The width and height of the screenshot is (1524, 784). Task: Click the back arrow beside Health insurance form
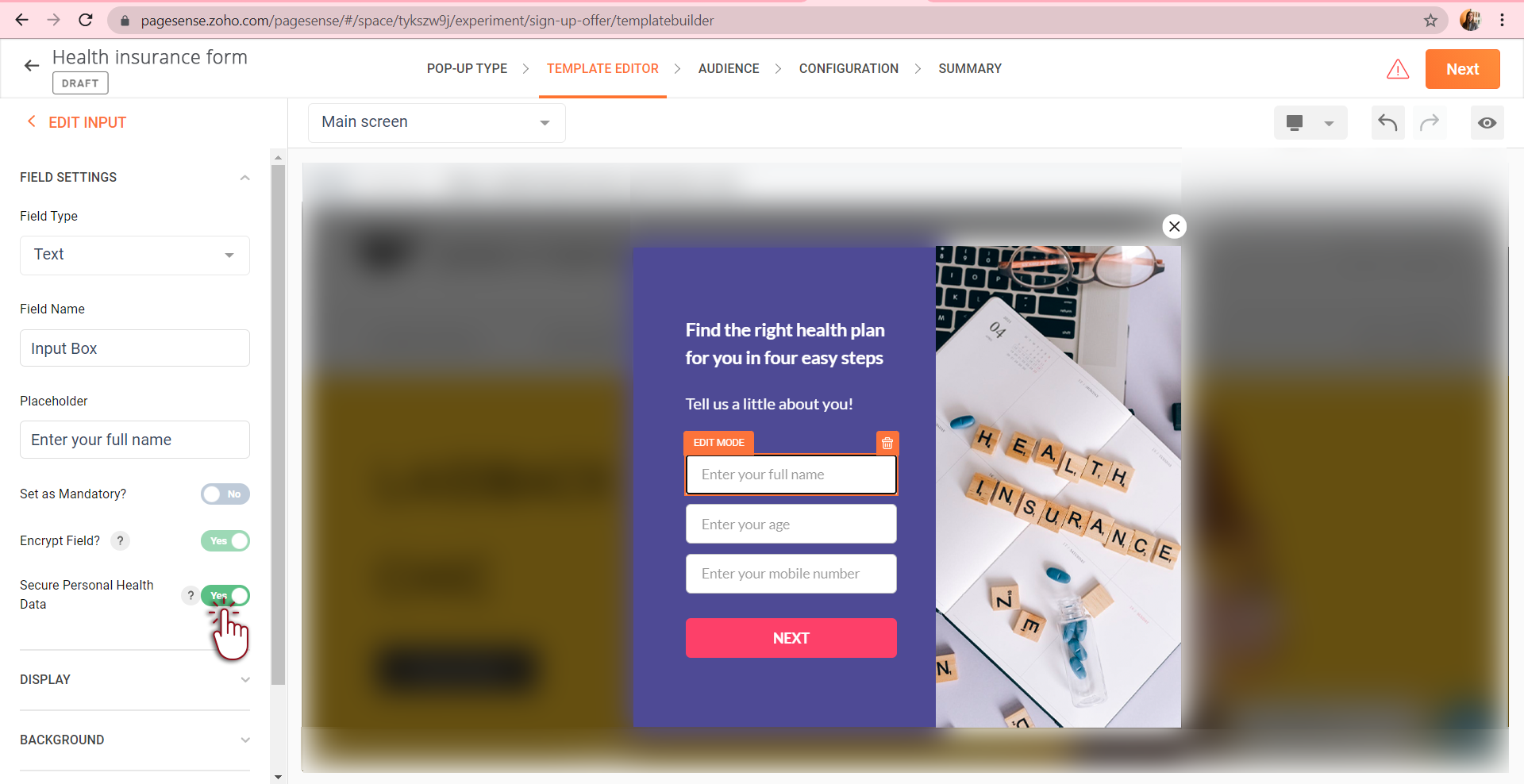coord(32,66)
